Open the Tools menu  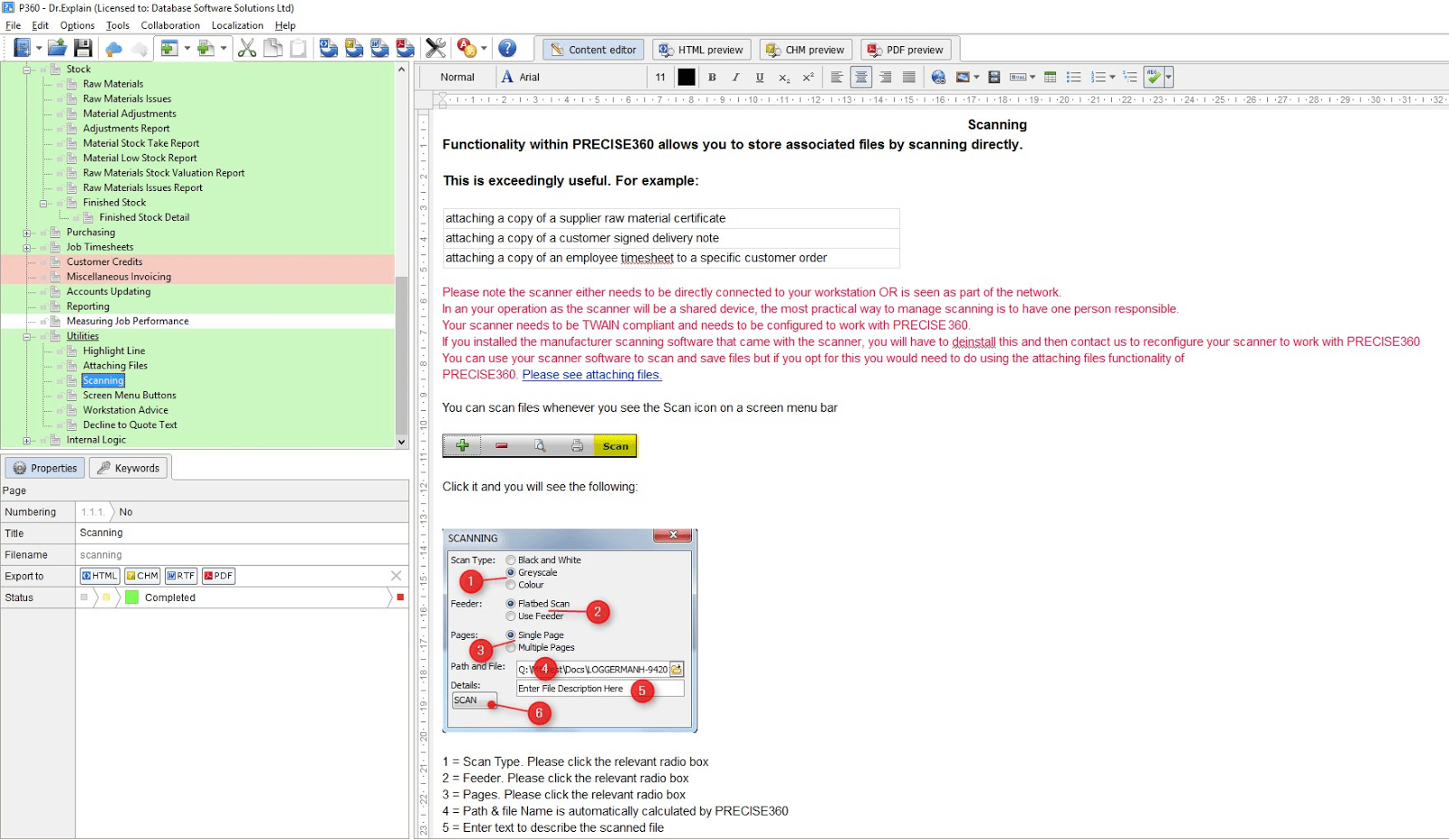tap(118, 25)
